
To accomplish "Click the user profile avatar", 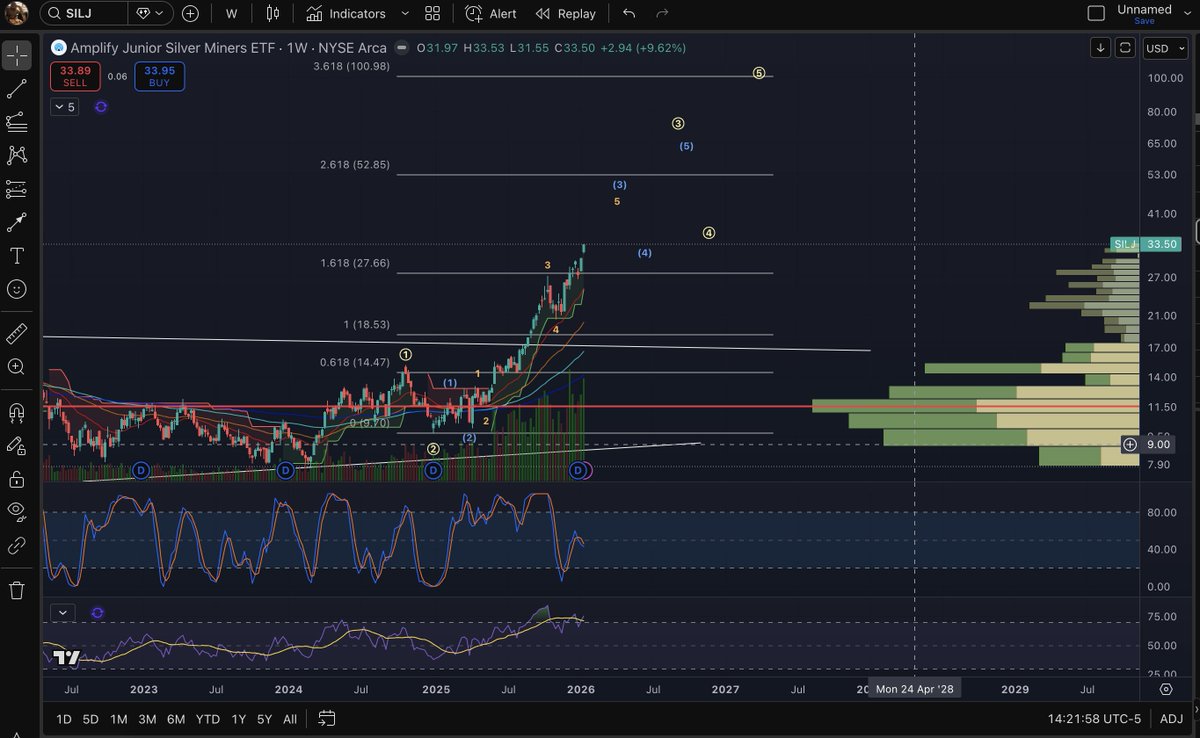I will pos(16,14).
